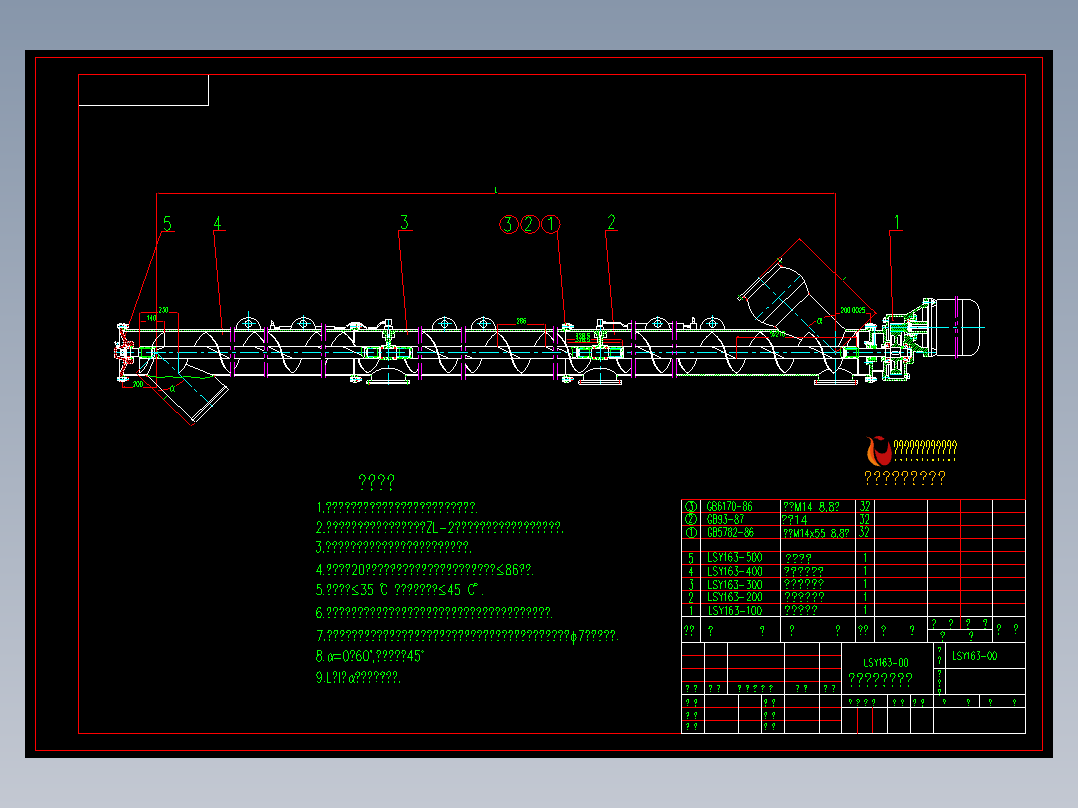The height and width of the screenshot is (808, 1078).
Task: Click the red circled balloon 2
Action: [529, 224]
